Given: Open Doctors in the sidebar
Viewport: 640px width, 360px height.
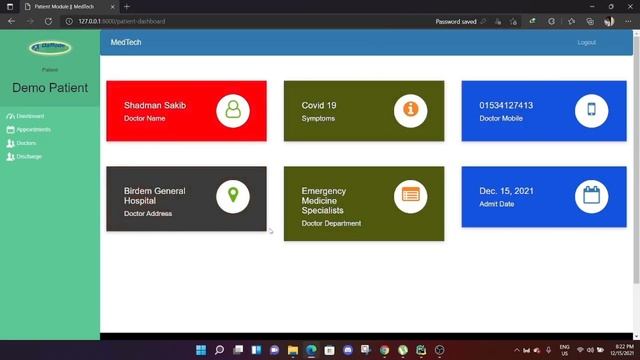Looking at the screenshot, I should point(21,143).
